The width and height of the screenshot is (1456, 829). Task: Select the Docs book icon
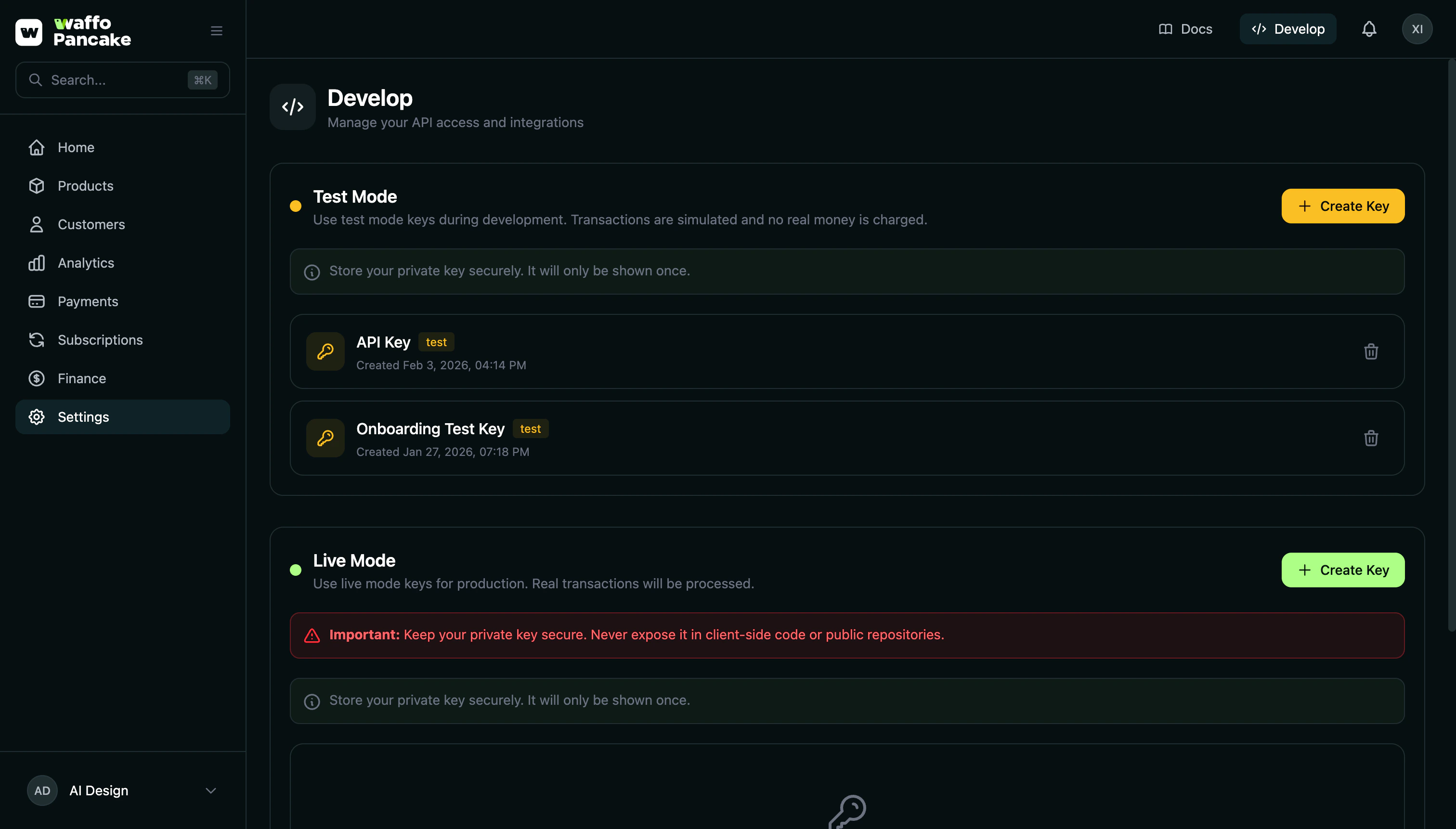tap(1165, 28)
